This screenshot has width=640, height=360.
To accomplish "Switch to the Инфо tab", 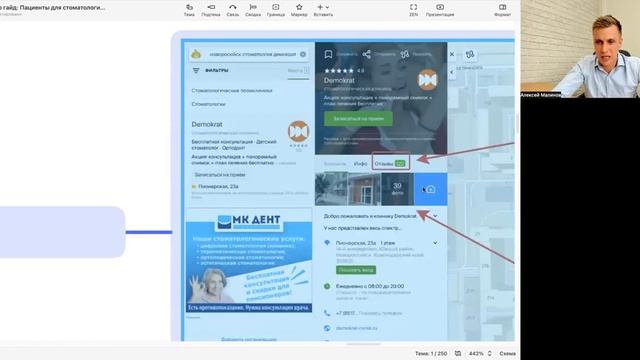I will tap(360, 164).
